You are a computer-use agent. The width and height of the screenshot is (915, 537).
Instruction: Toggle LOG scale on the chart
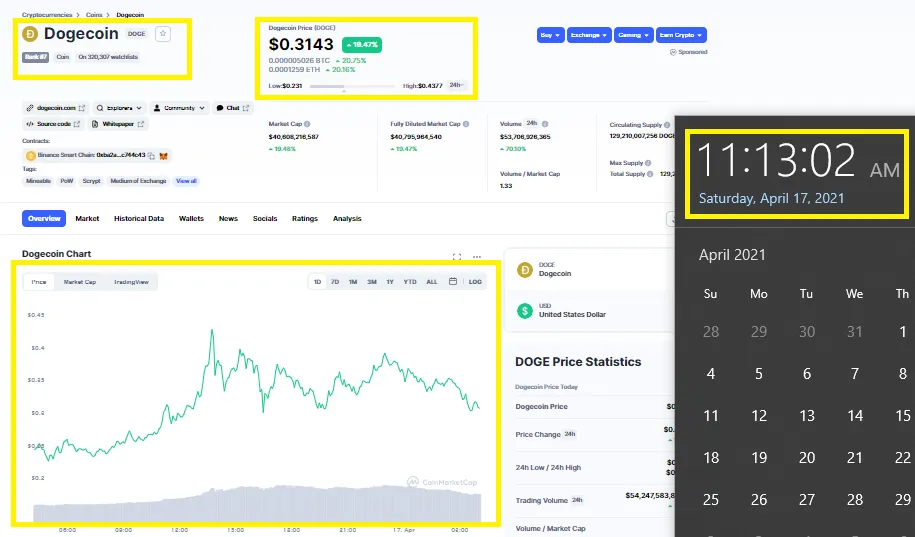(x=475, y=282)
